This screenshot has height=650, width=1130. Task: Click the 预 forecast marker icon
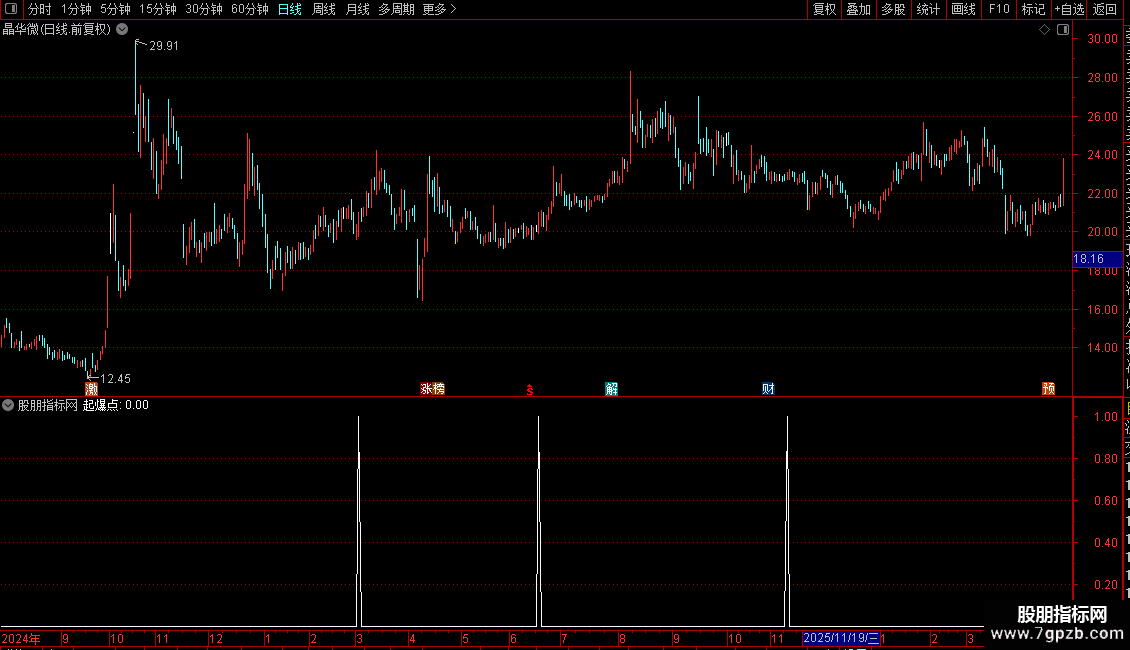pos(1049,389)
